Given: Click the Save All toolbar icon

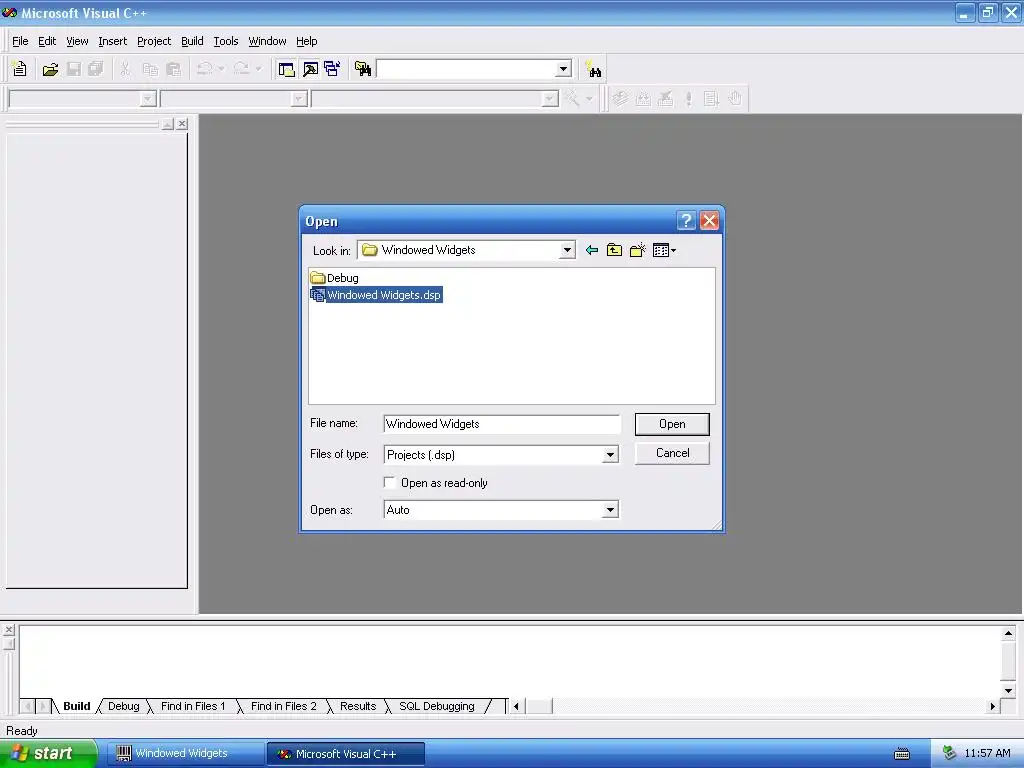Looking at the screenshot, I should click(95, 69).
